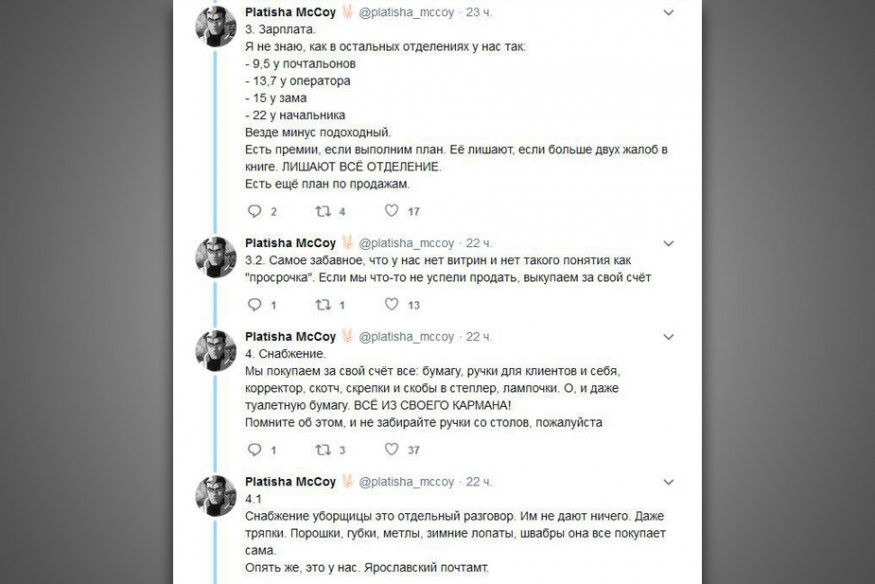This screenshot has height=584, width=875.
Task: Retweet the "3. Зарплата" salary tweet
Action: 322,211
